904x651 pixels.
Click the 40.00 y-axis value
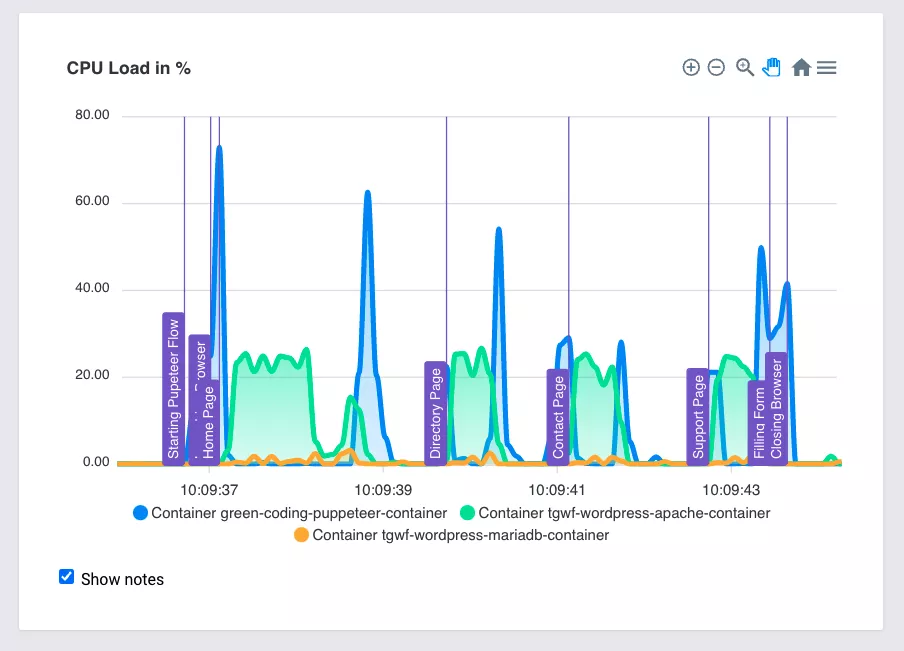[x=92, y=288]
